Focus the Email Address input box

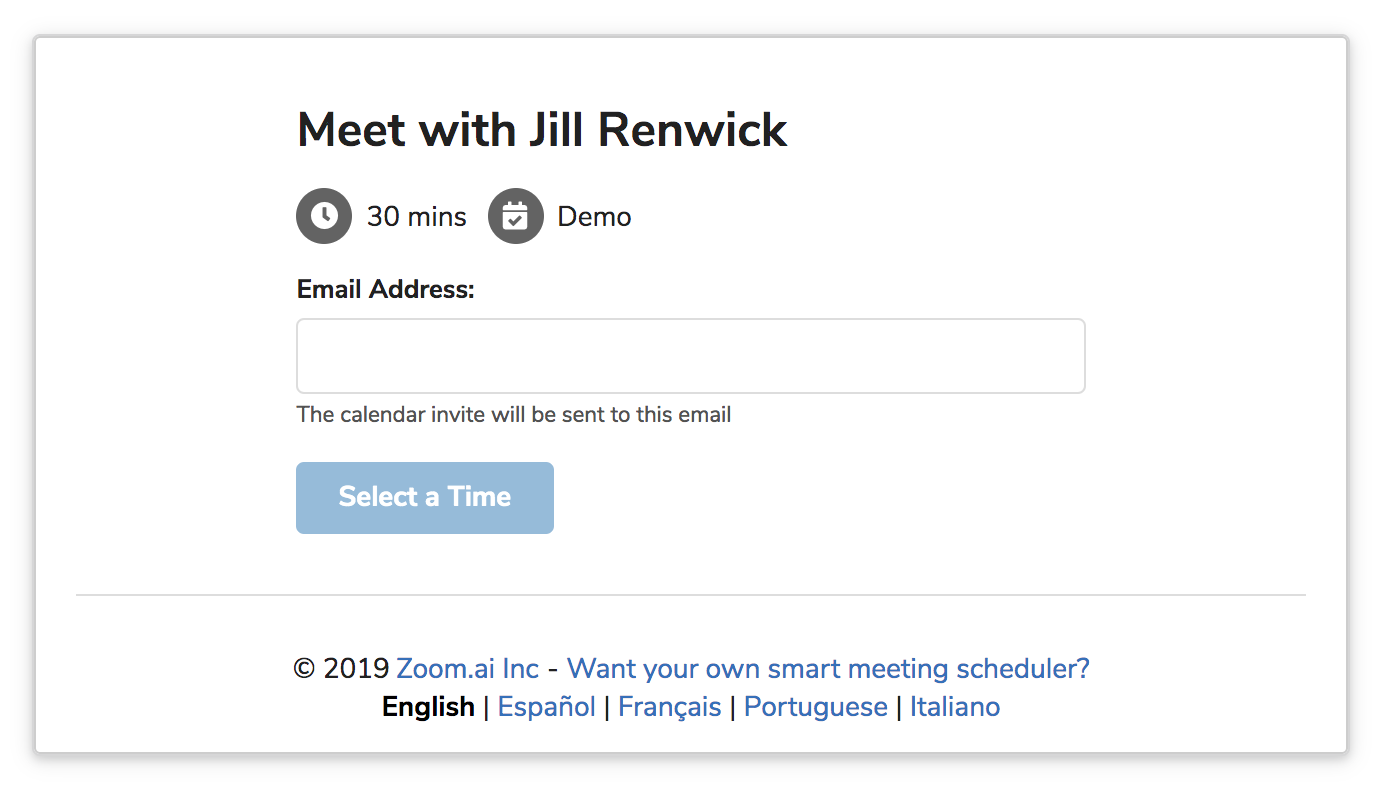pyautogui.click(x=691, y=356)
